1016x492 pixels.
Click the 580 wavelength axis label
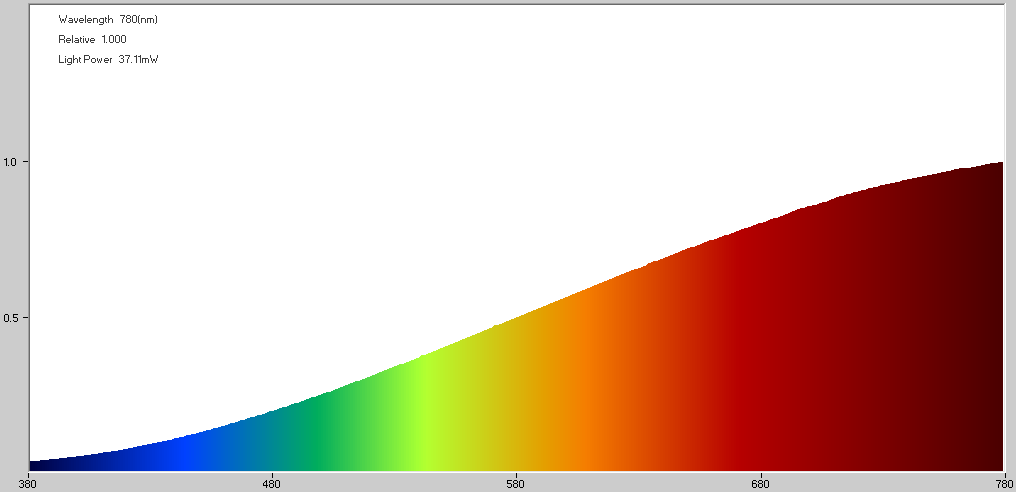(x=516, y=484)
